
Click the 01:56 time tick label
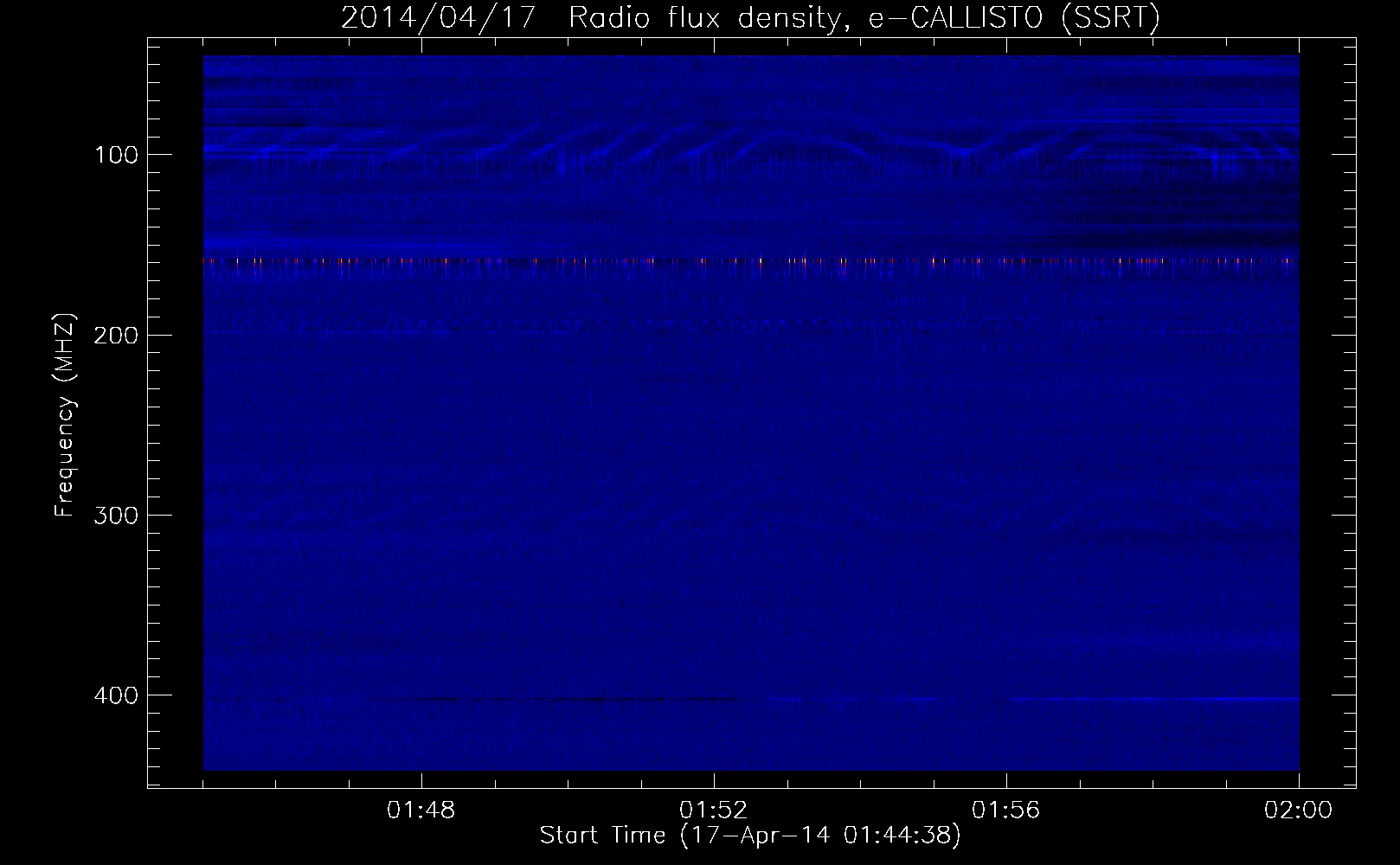click(1006, 811)
